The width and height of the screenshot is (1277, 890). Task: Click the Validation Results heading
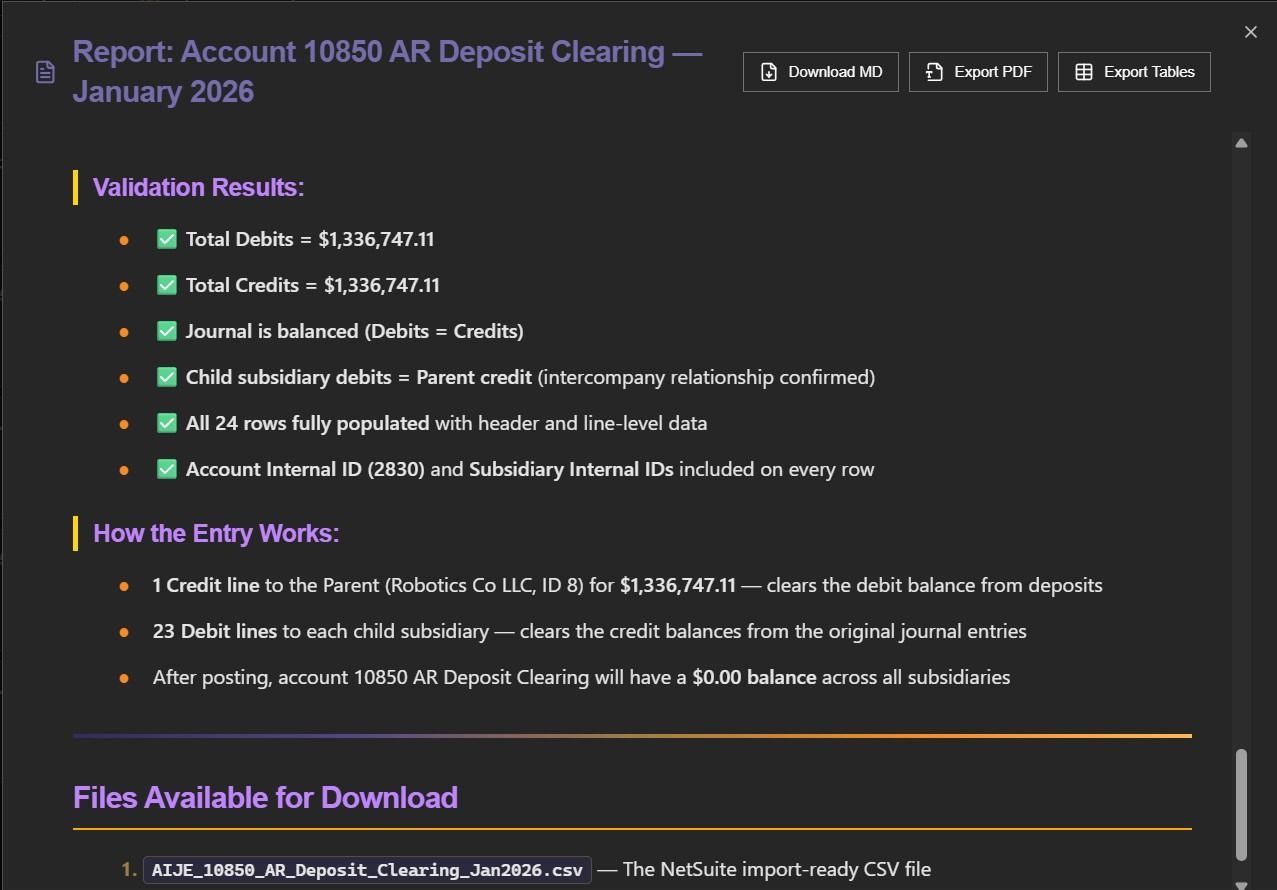(x=198, y=187)
